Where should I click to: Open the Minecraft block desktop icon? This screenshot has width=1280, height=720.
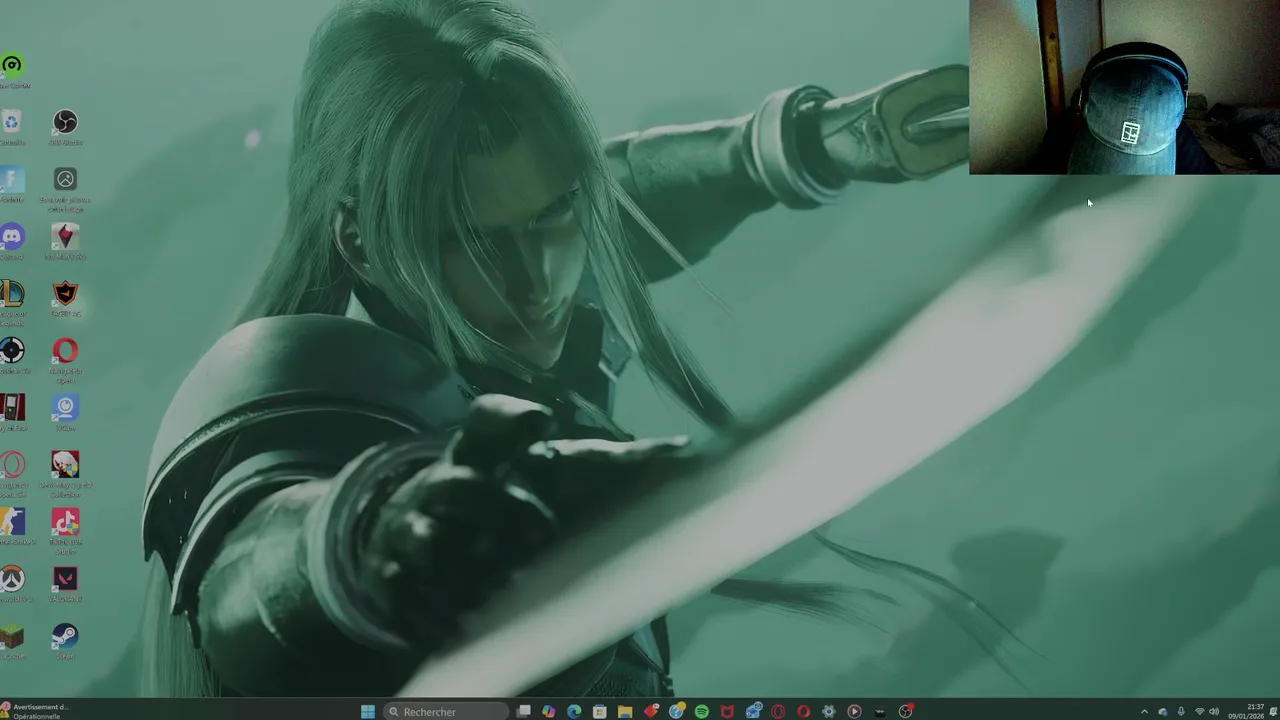(x=12, y=640)
